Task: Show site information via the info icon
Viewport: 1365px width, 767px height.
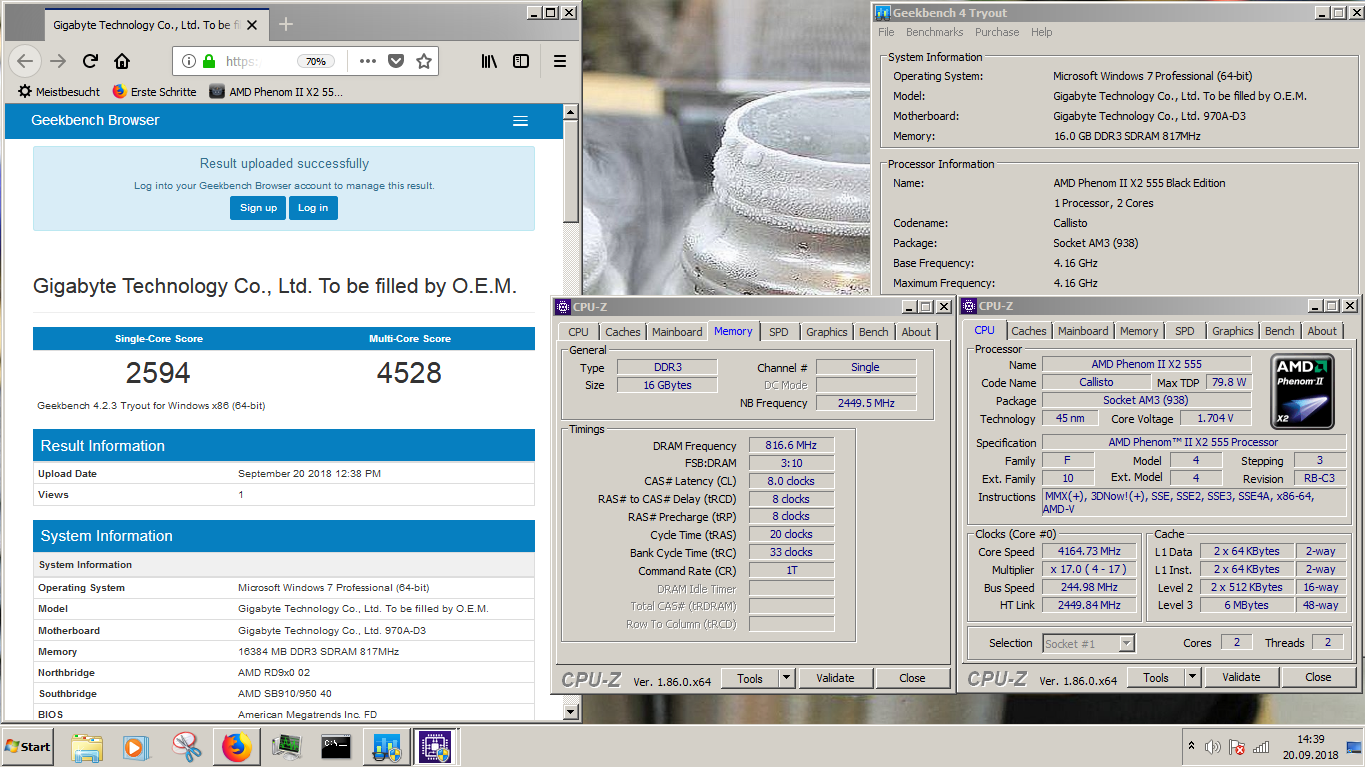Action: coord(189,61)
